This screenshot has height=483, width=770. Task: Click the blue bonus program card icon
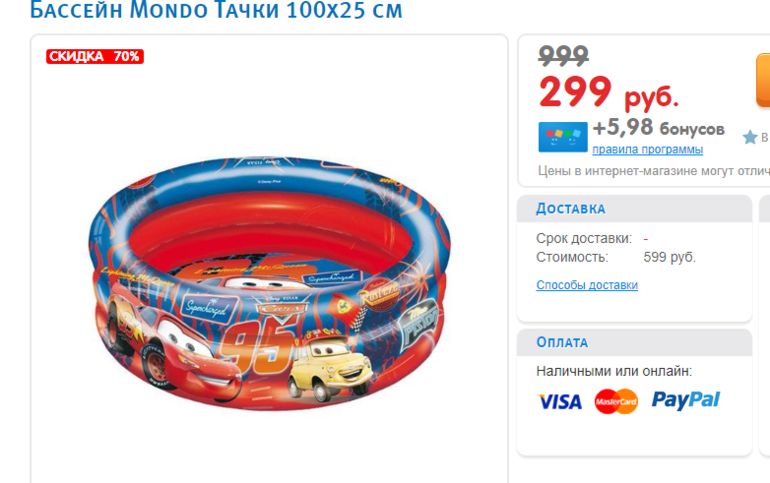(563, 137)
